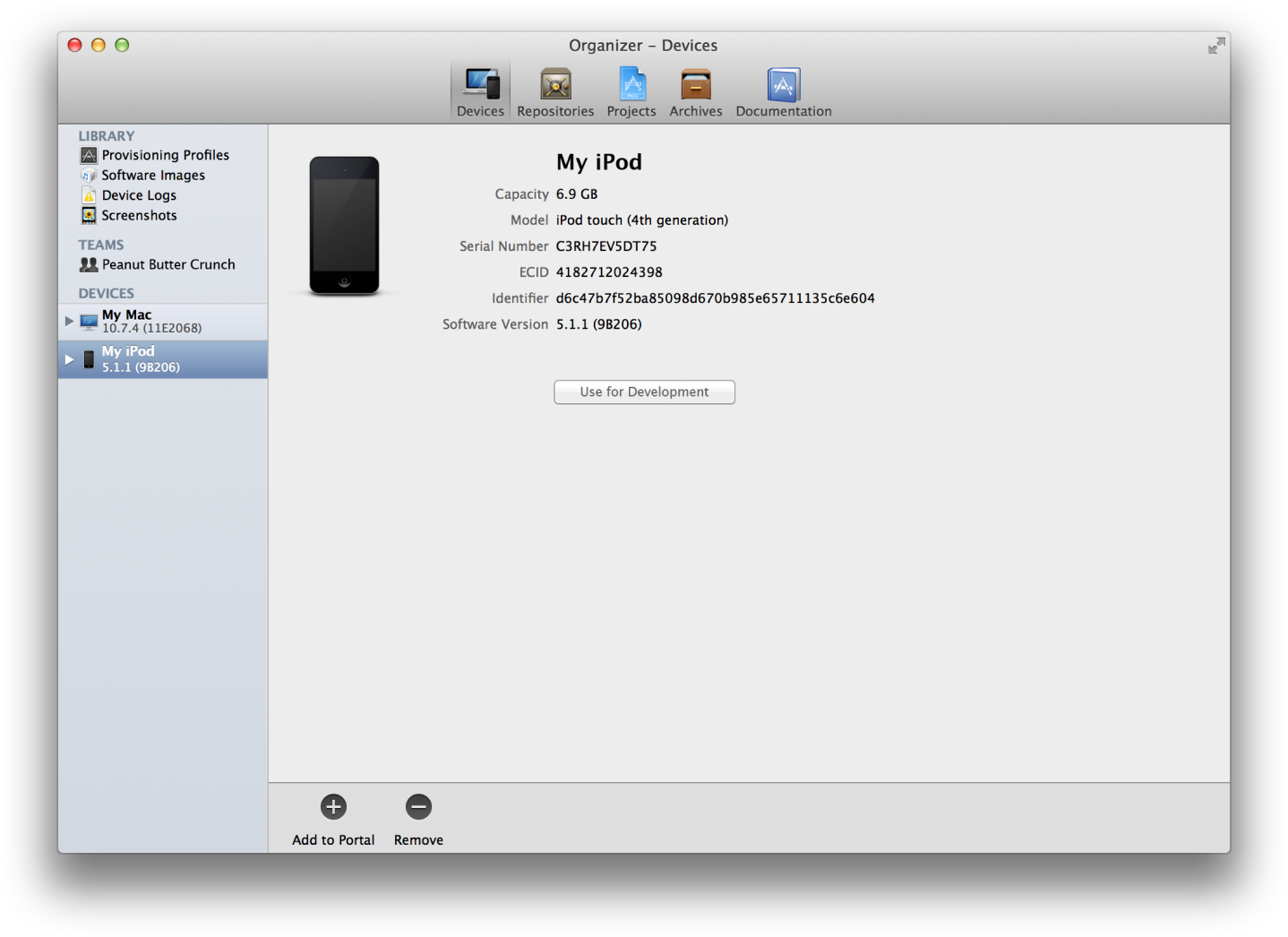Click the model text iPod touch (4th generation)
Image resolution: width=1288 pixels, height=937 pixels.
click(x=642, y=220)
